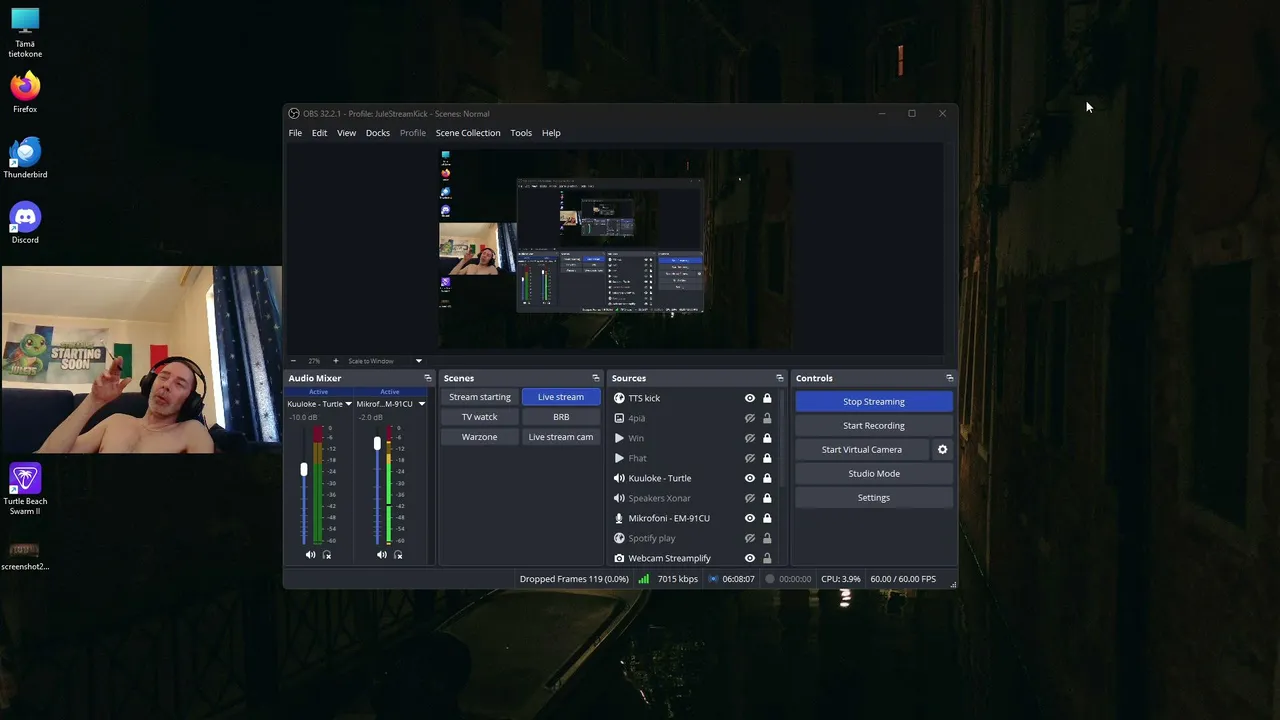
Task: Click the media icon of Win source
Action: point(619,438)
